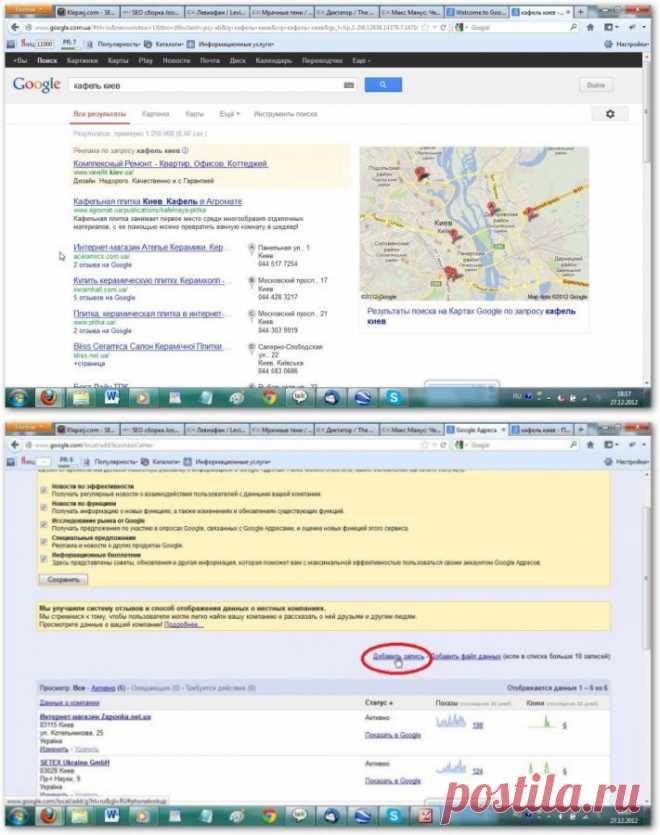
Task: Open Популярность dropdown in upper bookmarks bar
Action: pyautogui.click(x=113, y=44)
